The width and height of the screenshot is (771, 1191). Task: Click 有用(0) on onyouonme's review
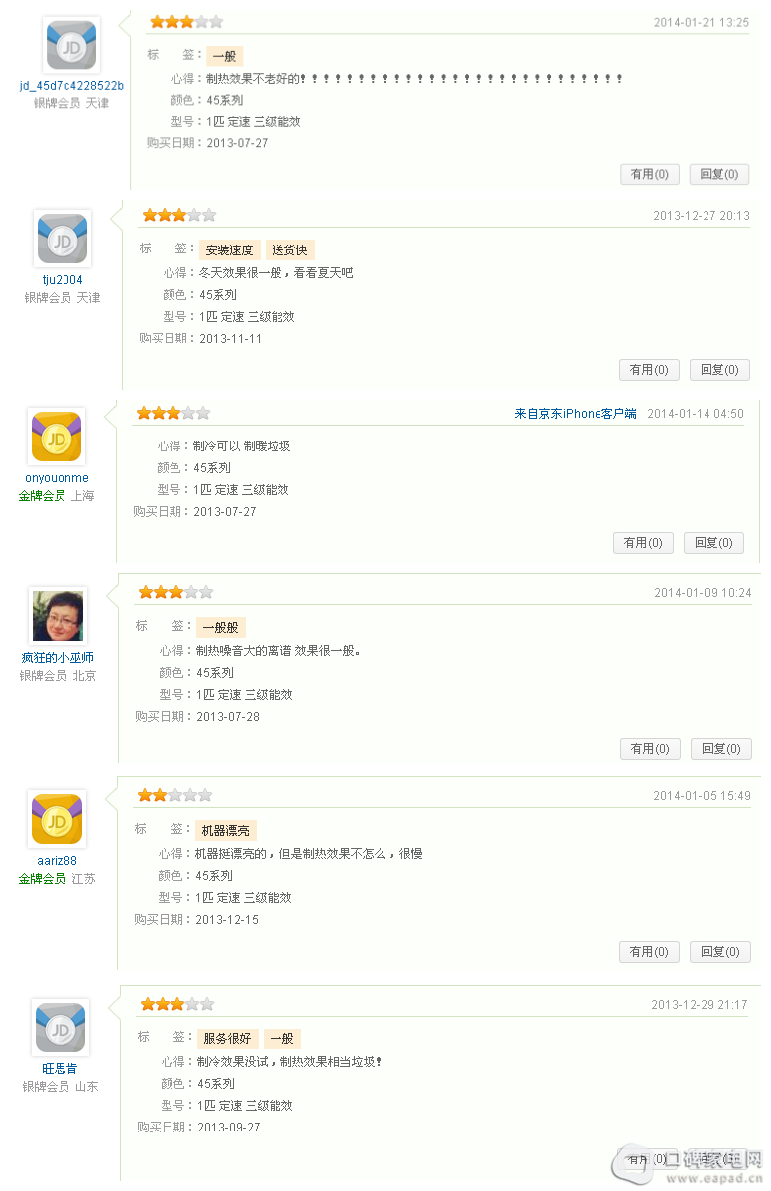click(x=643, y=543)
